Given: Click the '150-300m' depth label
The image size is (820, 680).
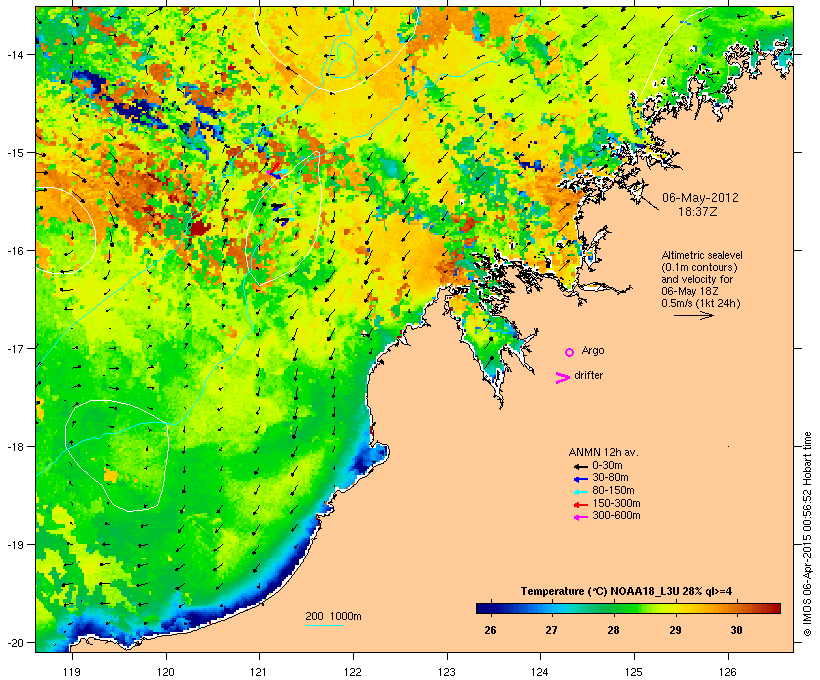Looking at the screenshot, I should tap(616, 504).
